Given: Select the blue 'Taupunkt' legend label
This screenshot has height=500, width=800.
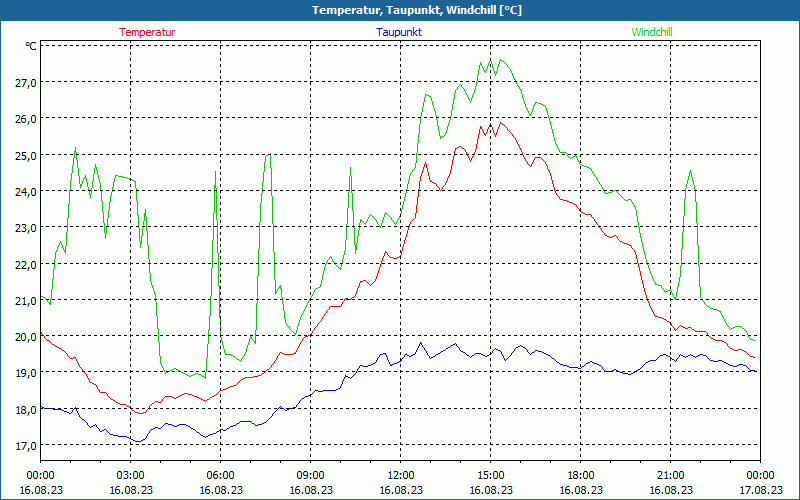Looking at the screenshot, I should point(399,32).
